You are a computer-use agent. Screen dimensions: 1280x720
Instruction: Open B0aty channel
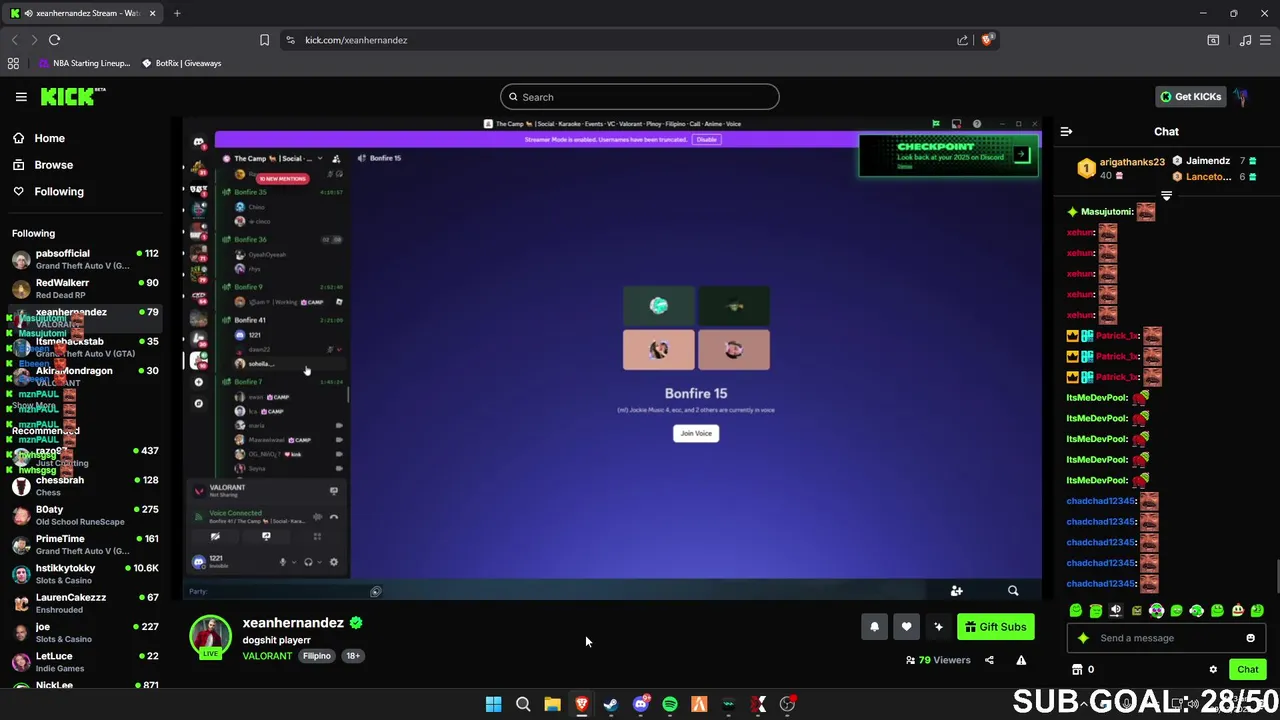(x=84, y=515)
